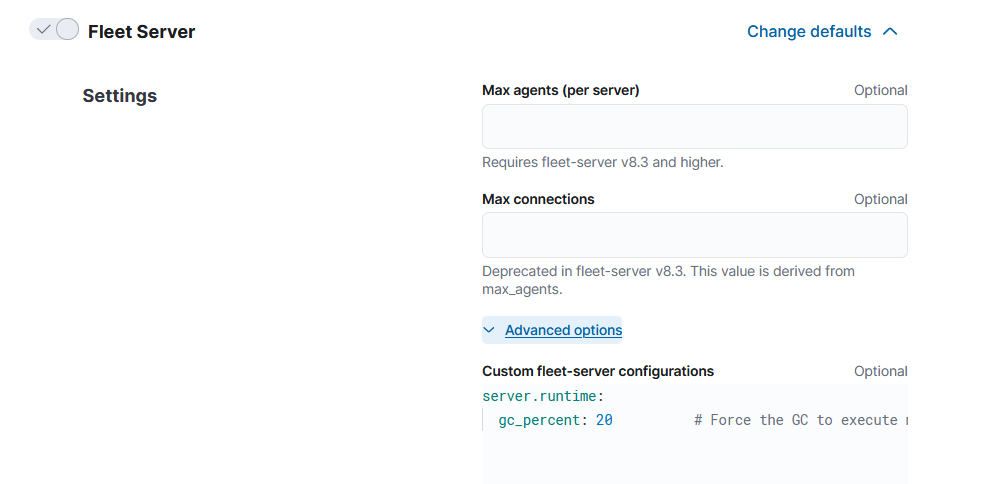Click the Max agents (per server) label
Screen dimensions: 1006x484
pyautogui.click(x=560, y=90)
